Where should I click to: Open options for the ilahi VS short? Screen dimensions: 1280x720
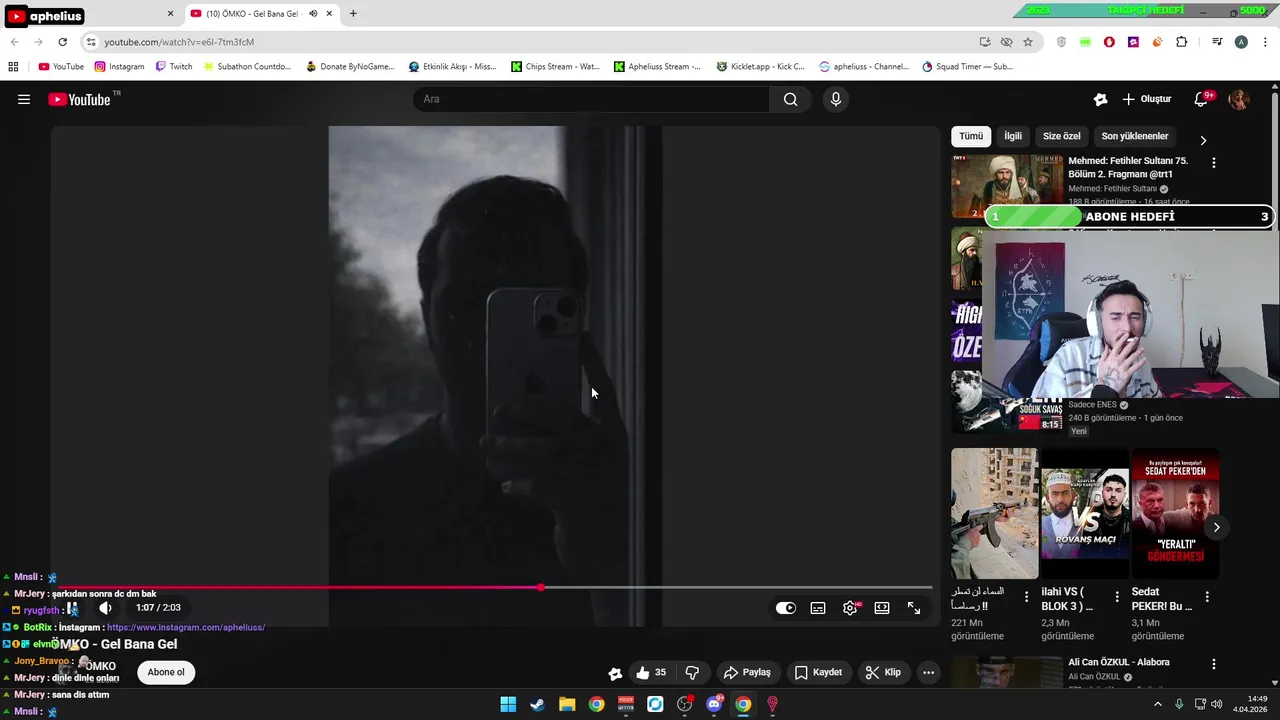[x=1116, y=596]
